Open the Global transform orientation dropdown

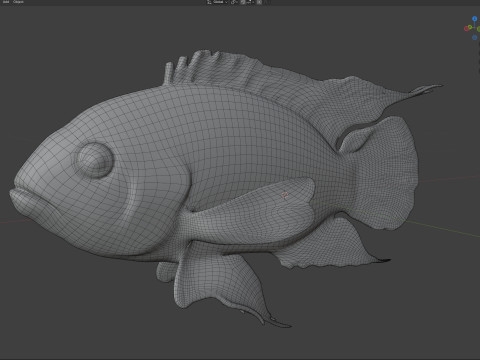[x=217, y=2]
